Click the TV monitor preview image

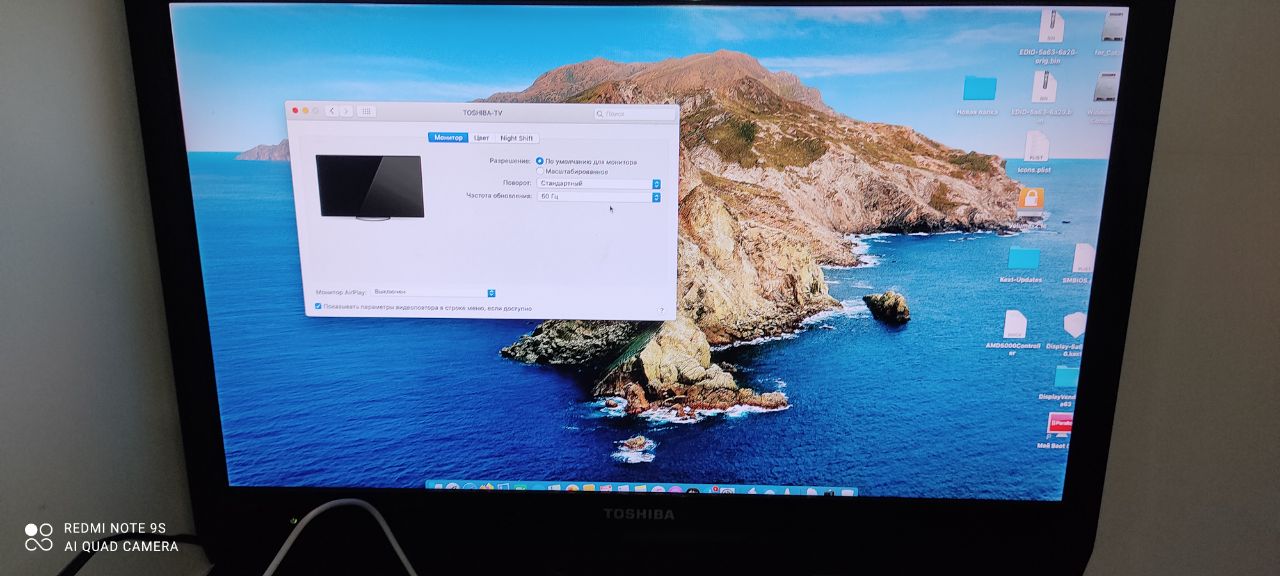pos(370,187)
